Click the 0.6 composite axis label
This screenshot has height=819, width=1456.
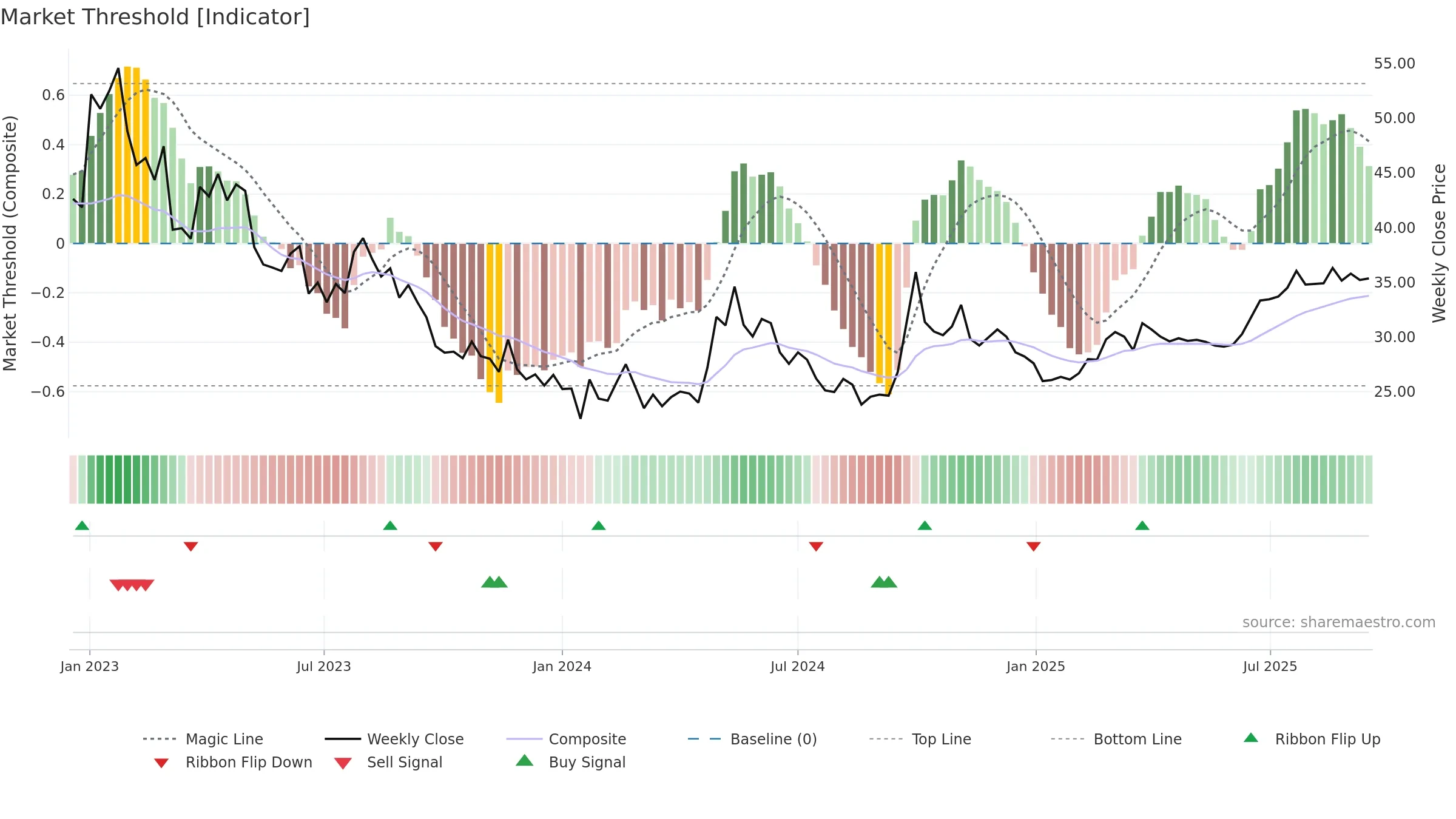(53, 95)
